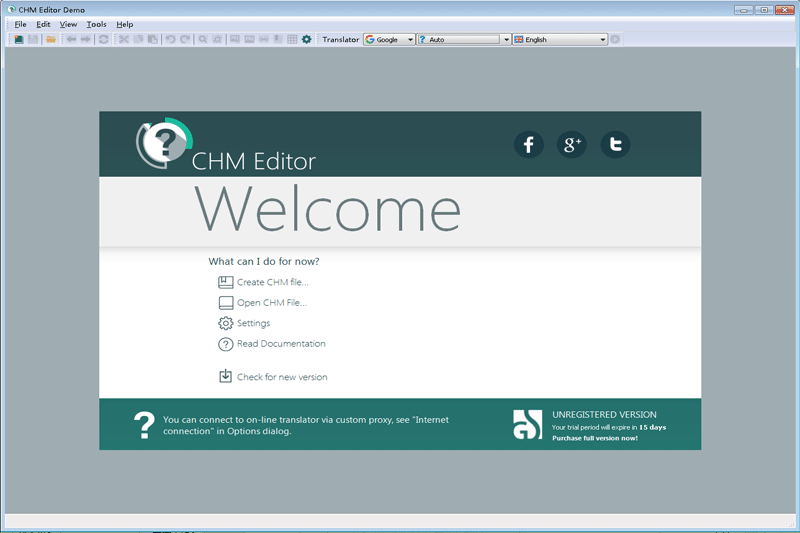Open the English target language dropdown

coord(560,39)
